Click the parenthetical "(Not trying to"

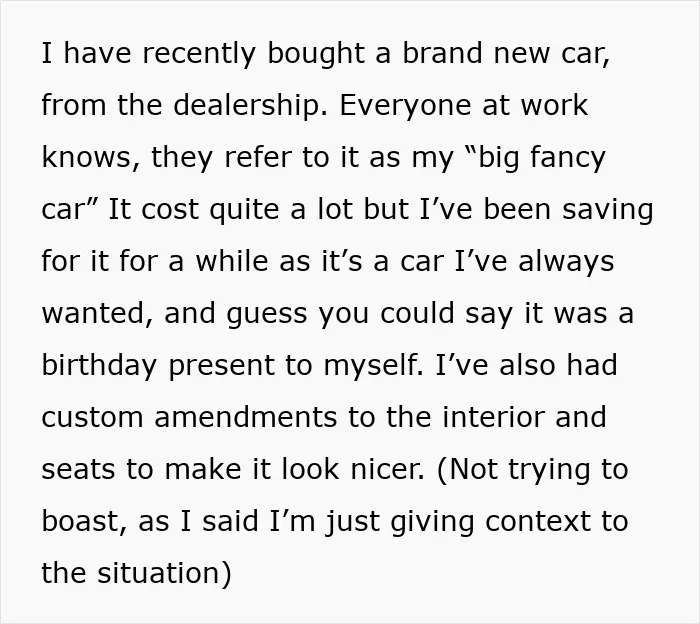(533, 470)
